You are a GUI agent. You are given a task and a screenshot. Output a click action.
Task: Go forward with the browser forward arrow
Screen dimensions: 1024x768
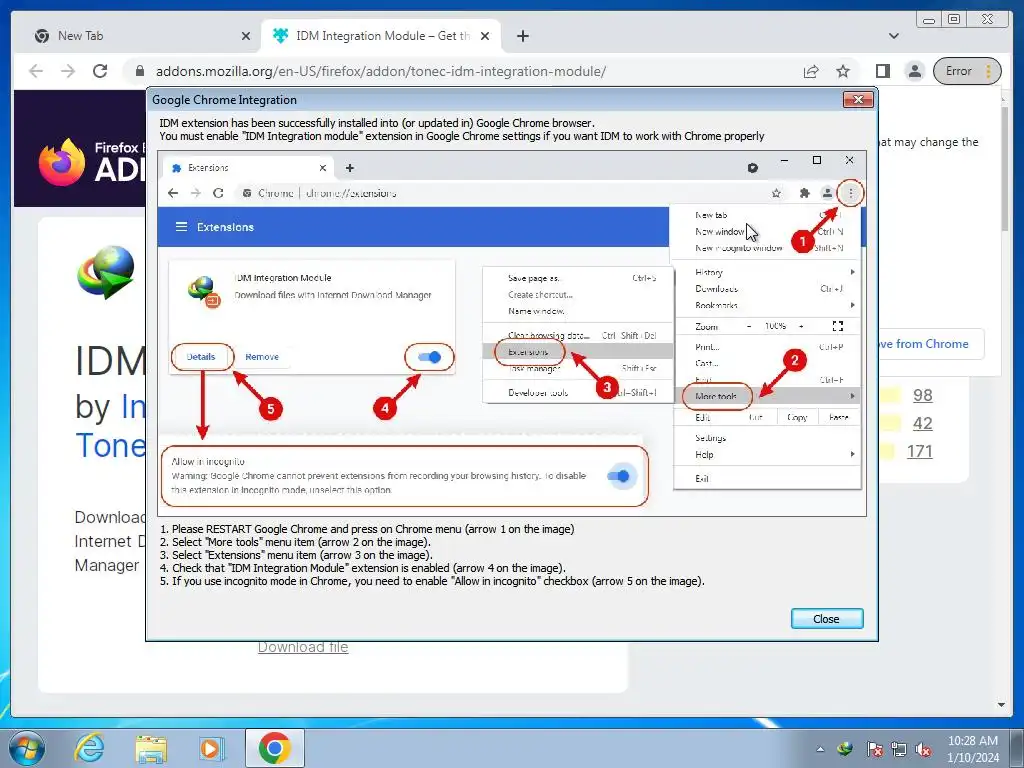tap(68, 71)
